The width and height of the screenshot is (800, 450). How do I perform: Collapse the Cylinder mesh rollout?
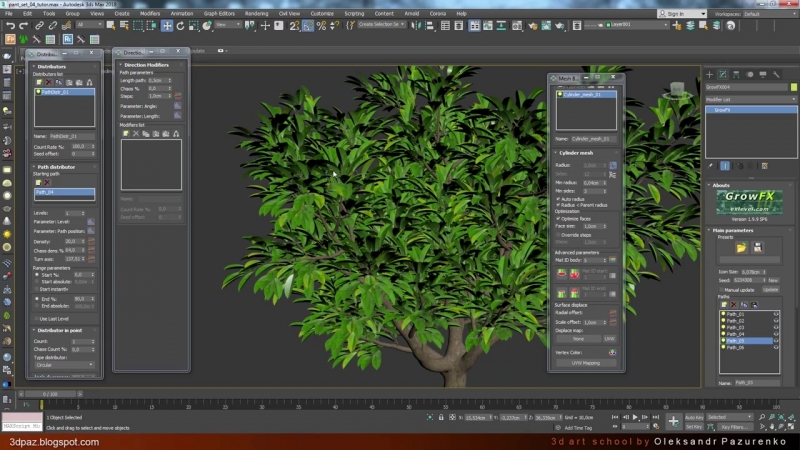[576, 153]
